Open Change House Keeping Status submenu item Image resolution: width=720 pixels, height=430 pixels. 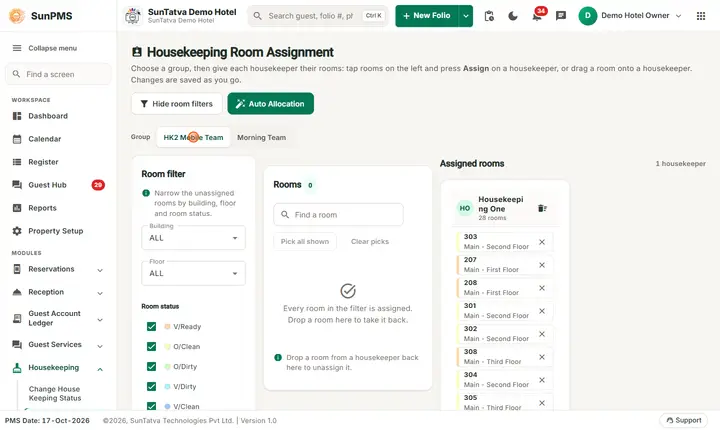[55, 394]
